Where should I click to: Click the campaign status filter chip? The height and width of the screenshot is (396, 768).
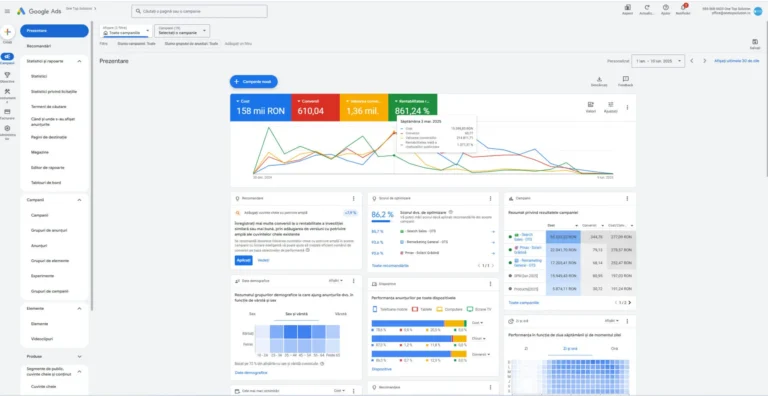coord(136,44)
